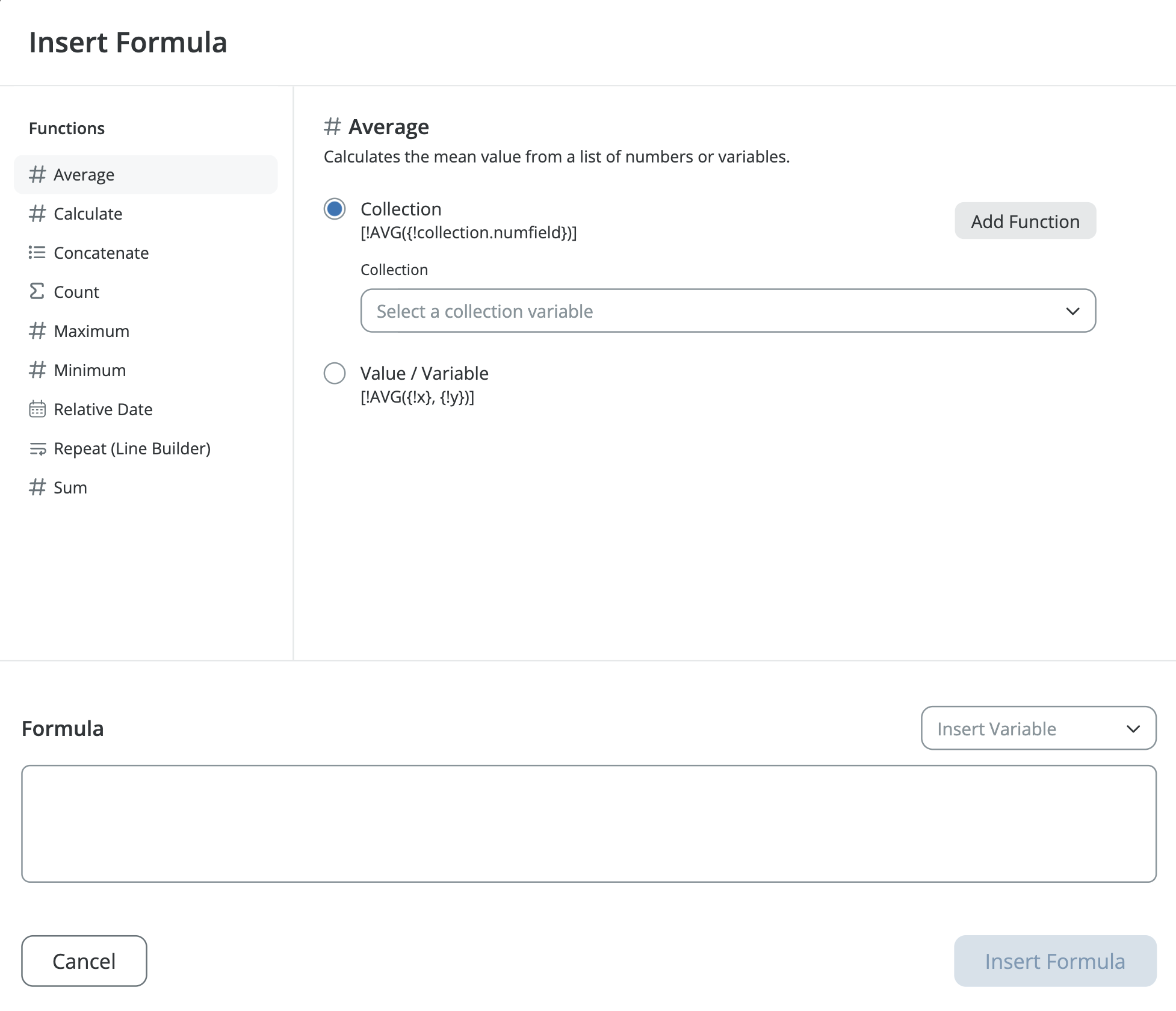Screen dimensions: 1176x1011
Task: Click the chevron in the collection select box
Action: click(x=1072, y=311)
